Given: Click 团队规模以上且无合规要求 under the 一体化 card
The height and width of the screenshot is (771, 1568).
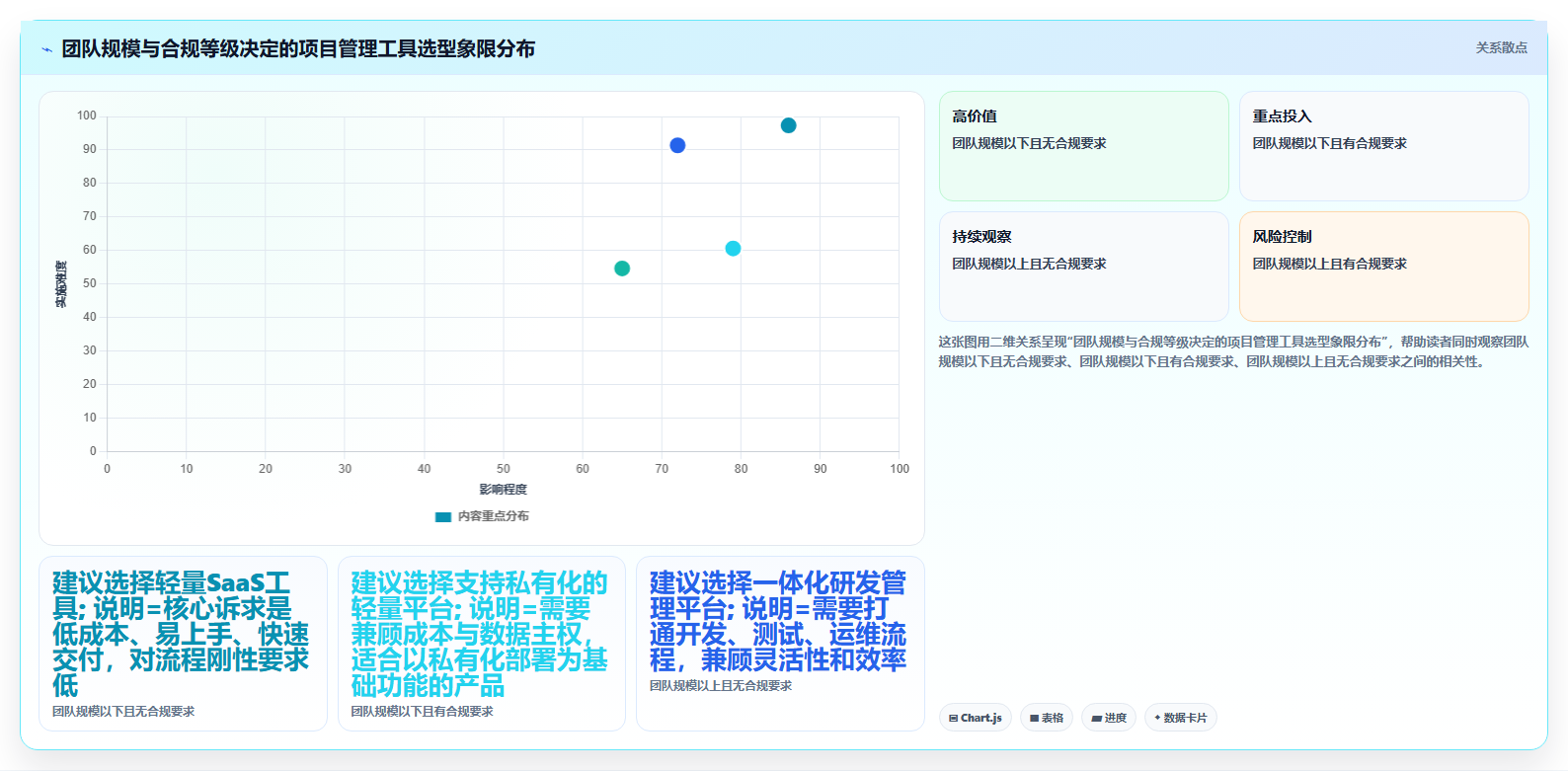Looking at the screenshot, I should pyautogui.click(x=721, y=685).
